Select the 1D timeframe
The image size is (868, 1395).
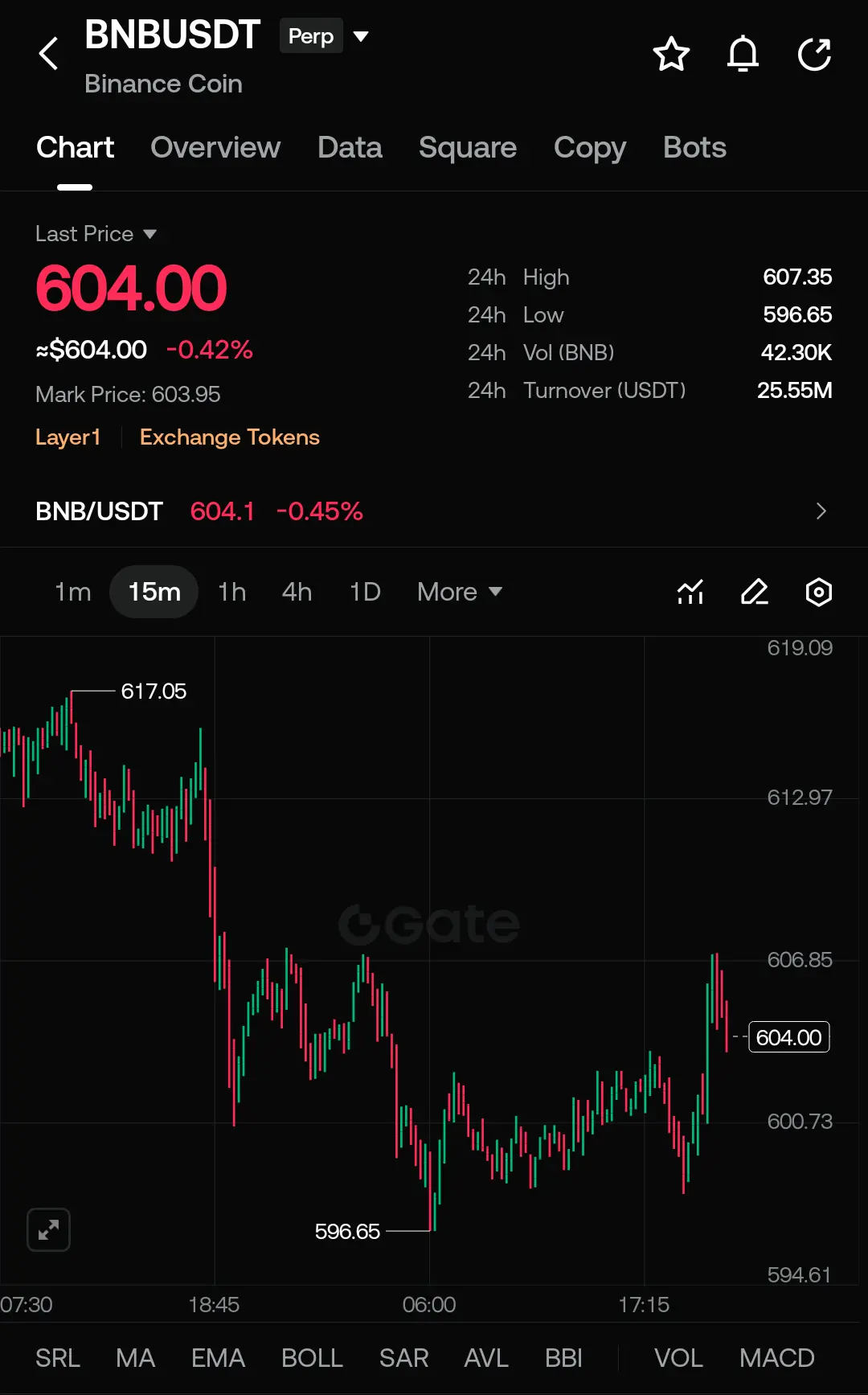click(x=365, y=593)
